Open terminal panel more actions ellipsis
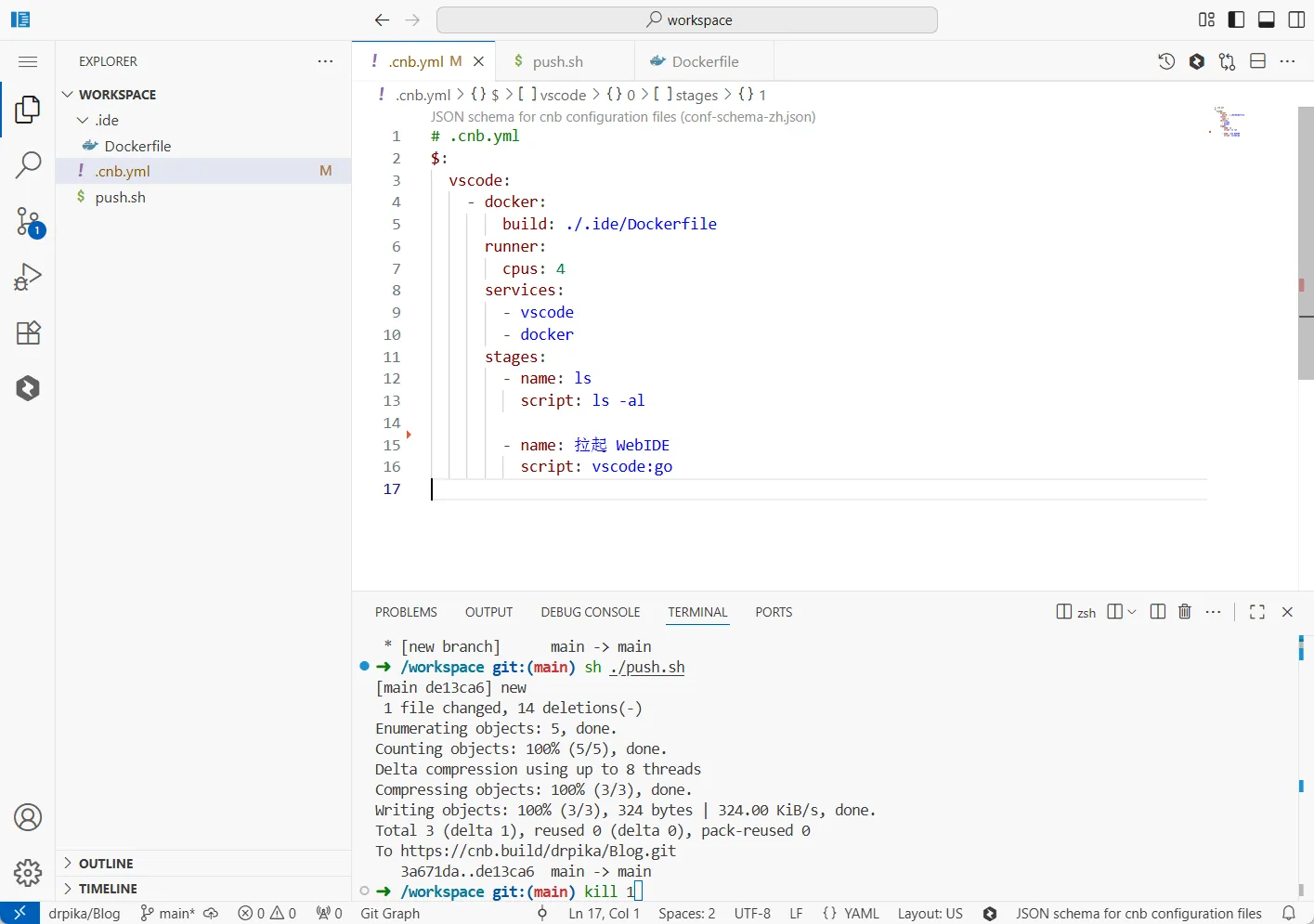This screenshot has height=924, width=1314. (x=1213, y=611)
